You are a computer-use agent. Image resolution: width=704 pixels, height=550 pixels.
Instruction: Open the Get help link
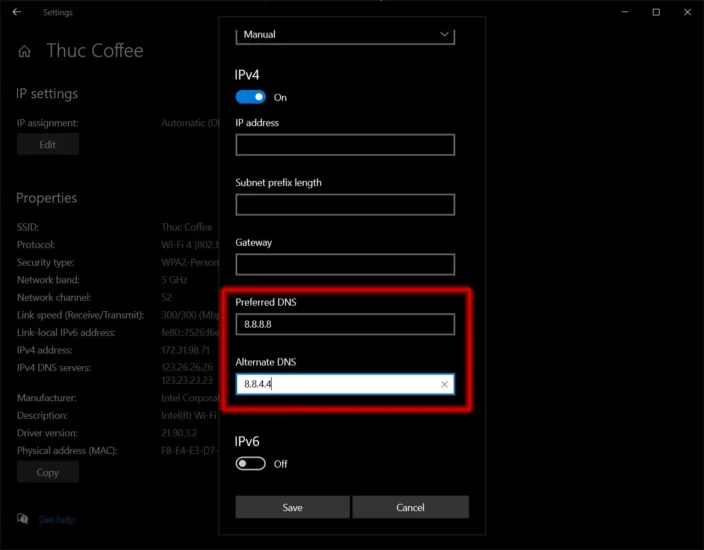(x=57, y=519)
